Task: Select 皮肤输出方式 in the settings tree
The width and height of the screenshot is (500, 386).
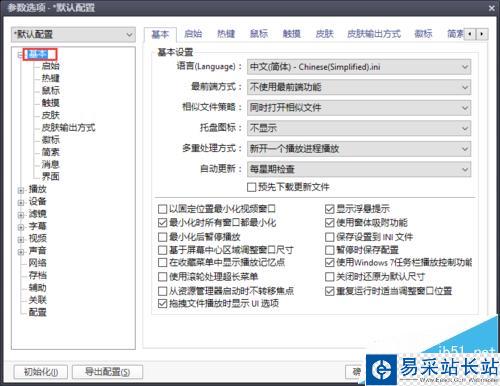Action: coord(68,128)
